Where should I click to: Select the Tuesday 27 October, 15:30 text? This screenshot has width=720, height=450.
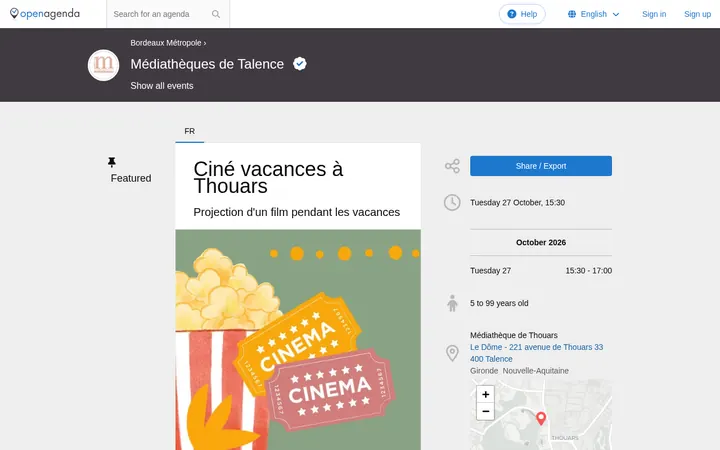[517, 202]
